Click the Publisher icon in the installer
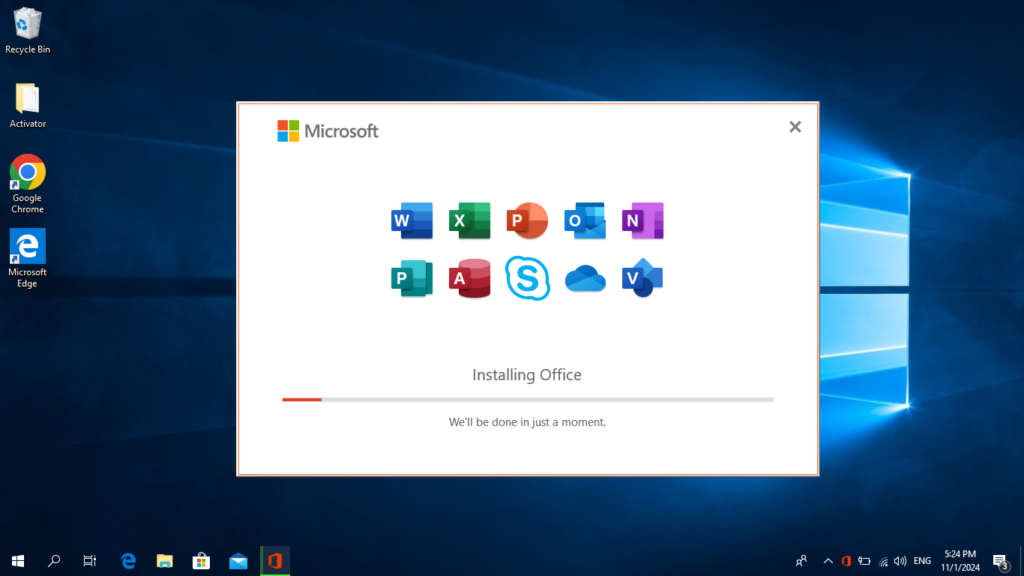The width and height of the screenshot is (1024, 576). [x=412, y=279]
